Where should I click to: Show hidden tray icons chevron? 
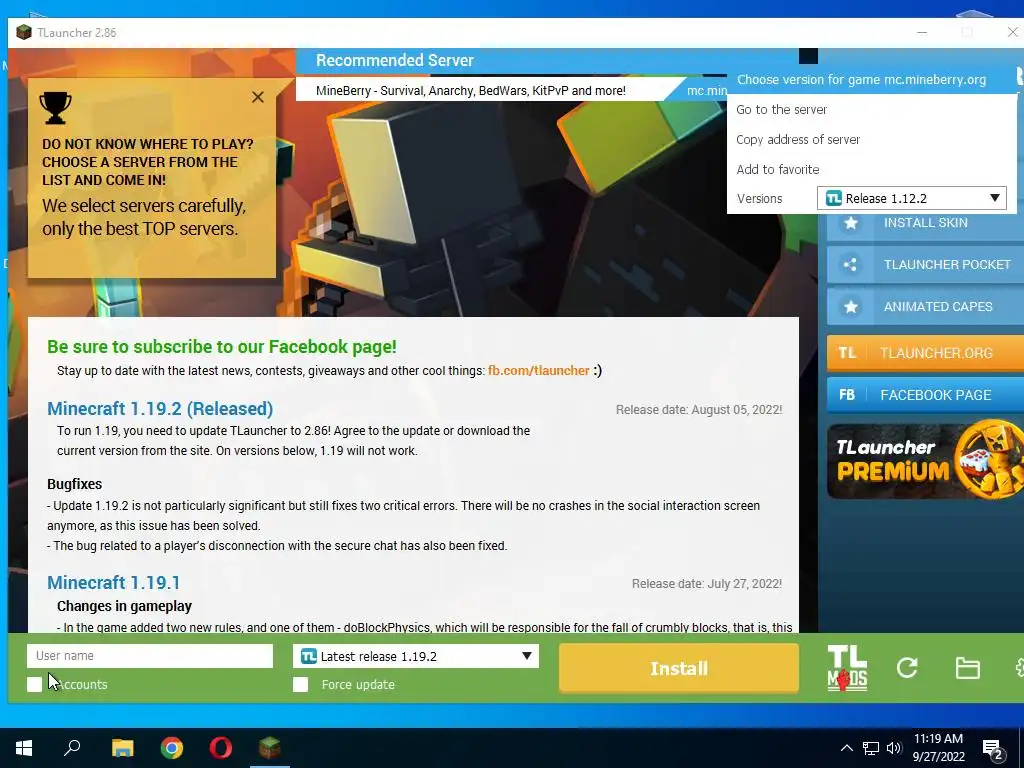click(846, 748)
